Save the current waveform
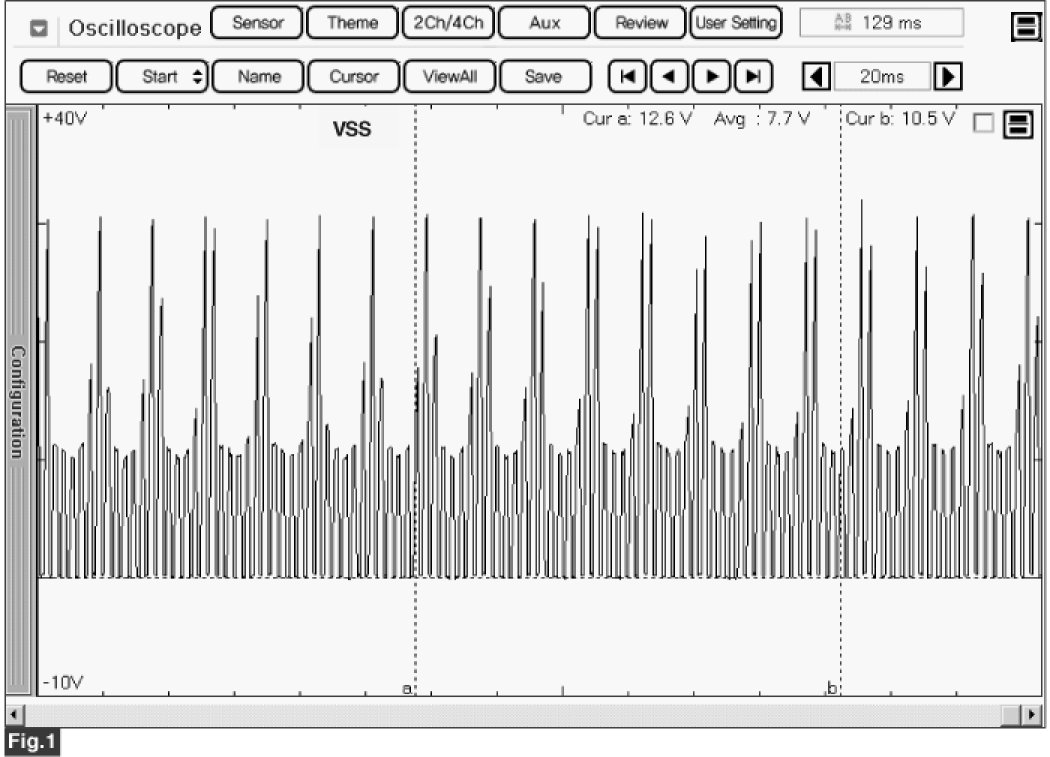The height and width of the screenshot is (757, 1050). pyautogui.click(x=543, y=76)
